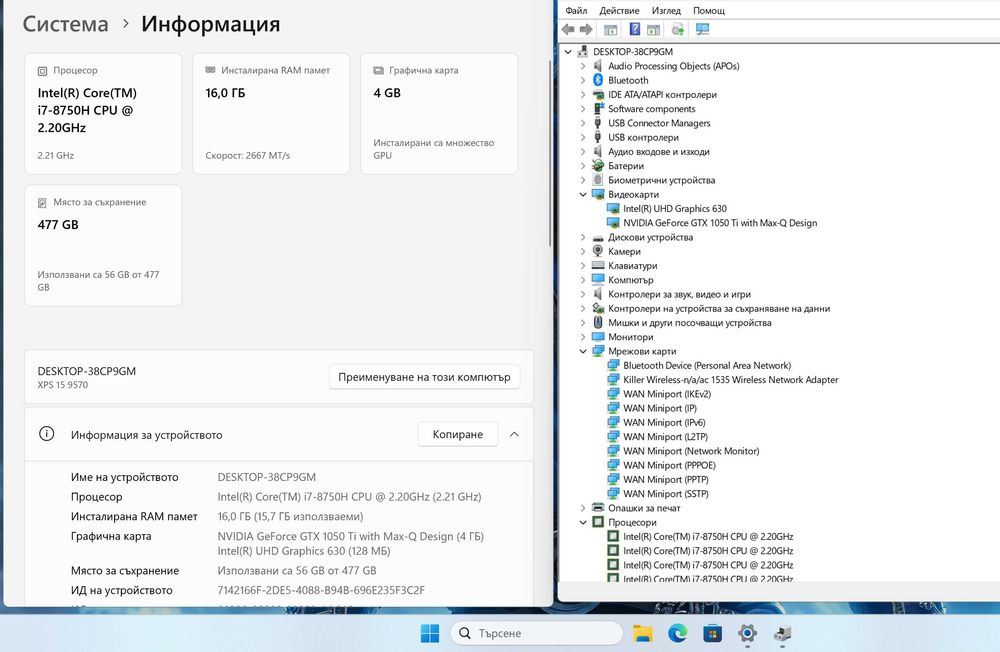Select Контролери за звук, видео и игри

tap(679, 294)
